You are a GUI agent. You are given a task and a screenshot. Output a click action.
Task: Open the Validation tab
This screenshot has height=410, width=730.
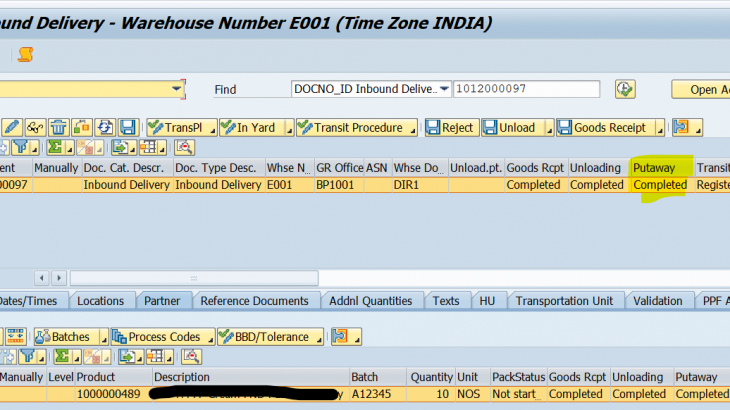click(658, 301)
